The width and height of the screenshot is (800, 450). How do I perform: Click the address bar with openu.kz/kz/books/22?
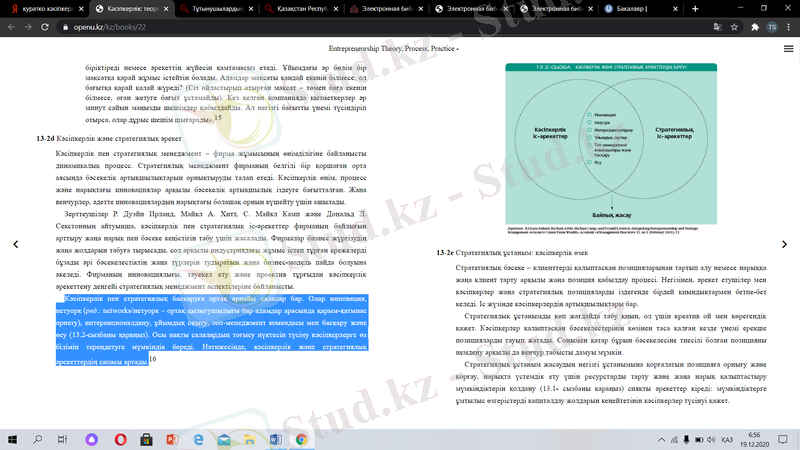383,27
